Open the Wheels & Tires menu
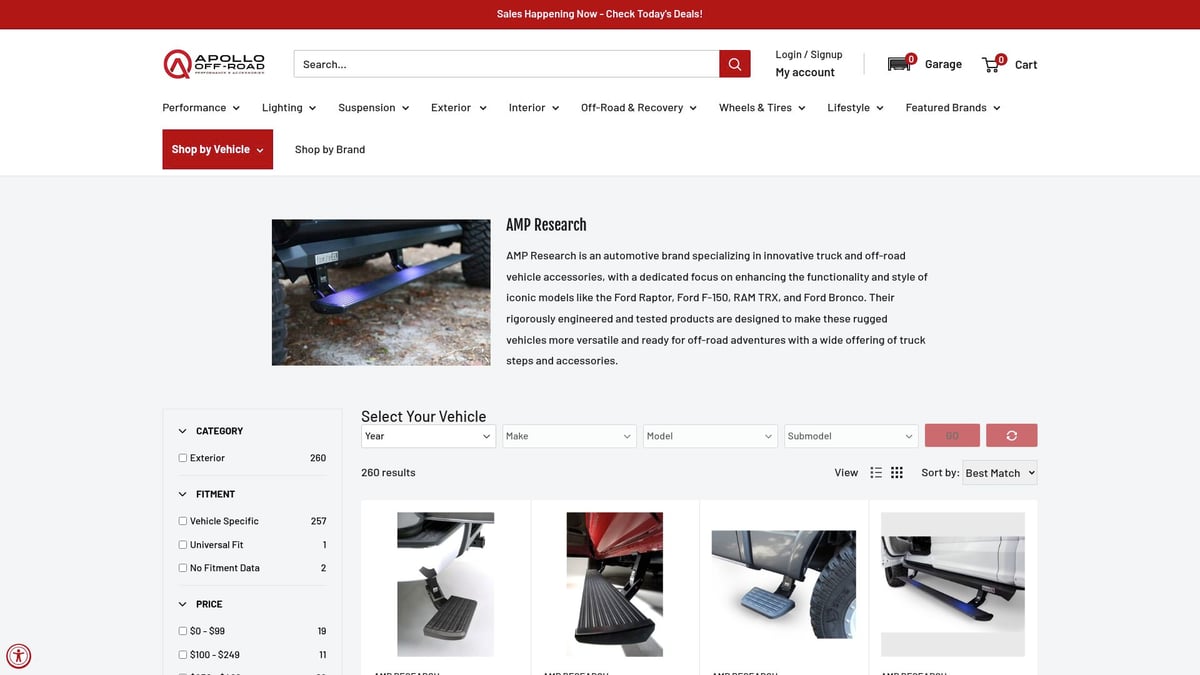Screen dimensions: 1200x675 pos(761,108)
